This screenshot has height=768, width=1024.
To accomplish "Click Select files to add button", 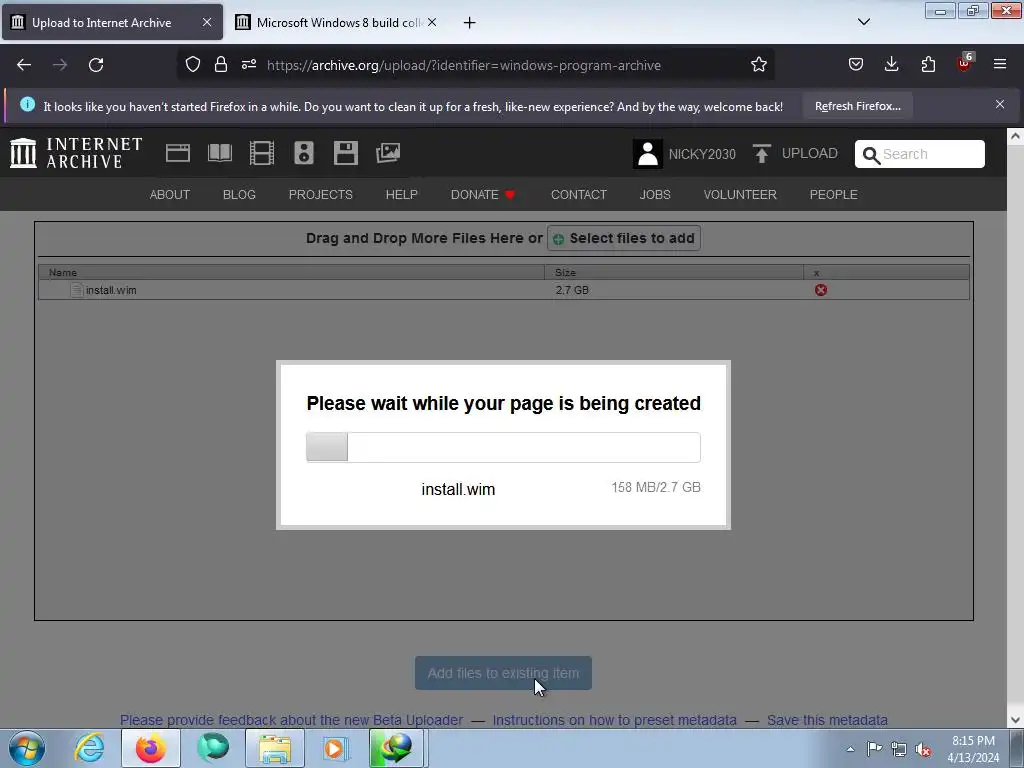I will point(624,238).
